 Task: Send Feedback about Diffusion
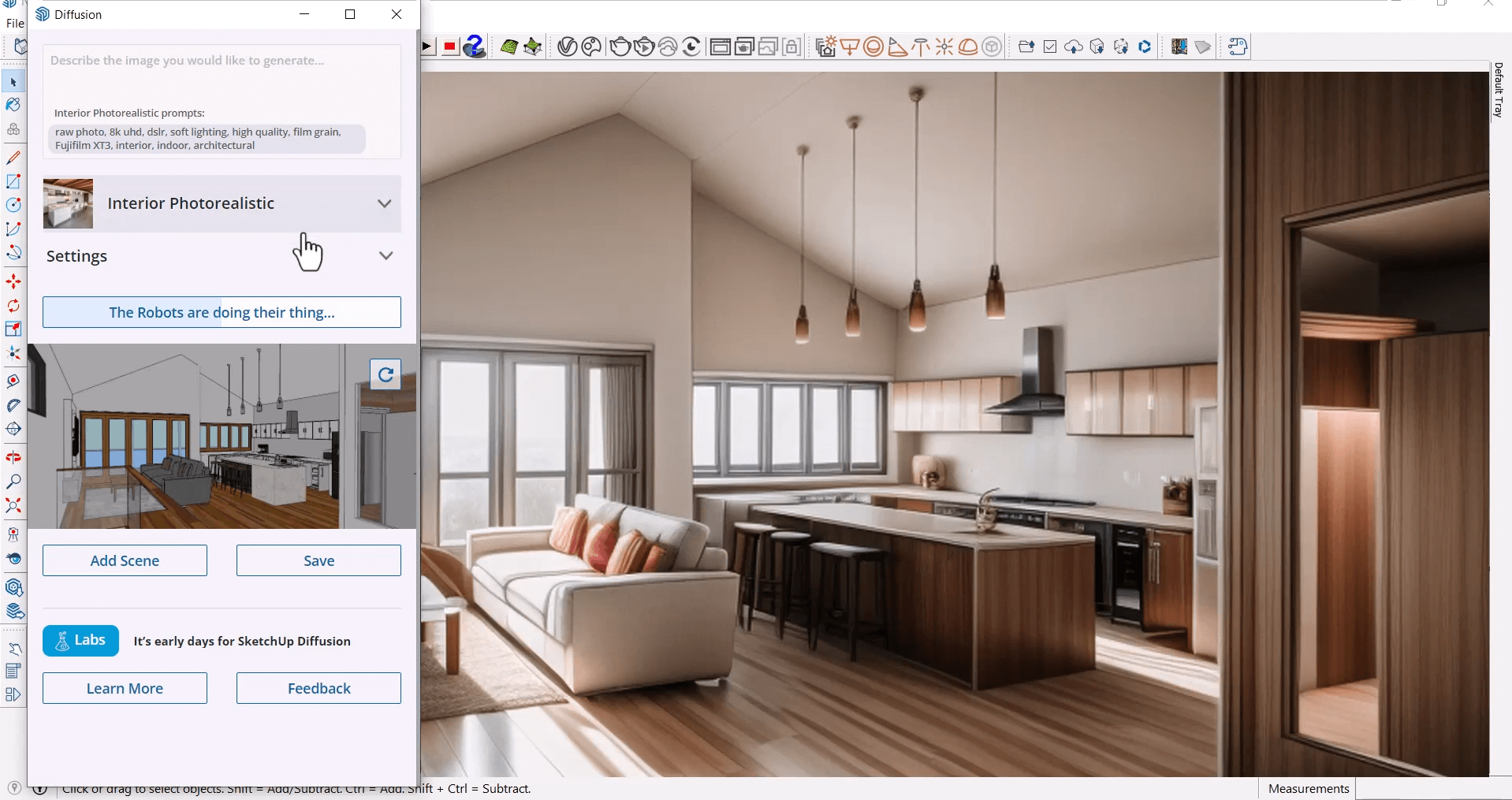pos(318,687)
